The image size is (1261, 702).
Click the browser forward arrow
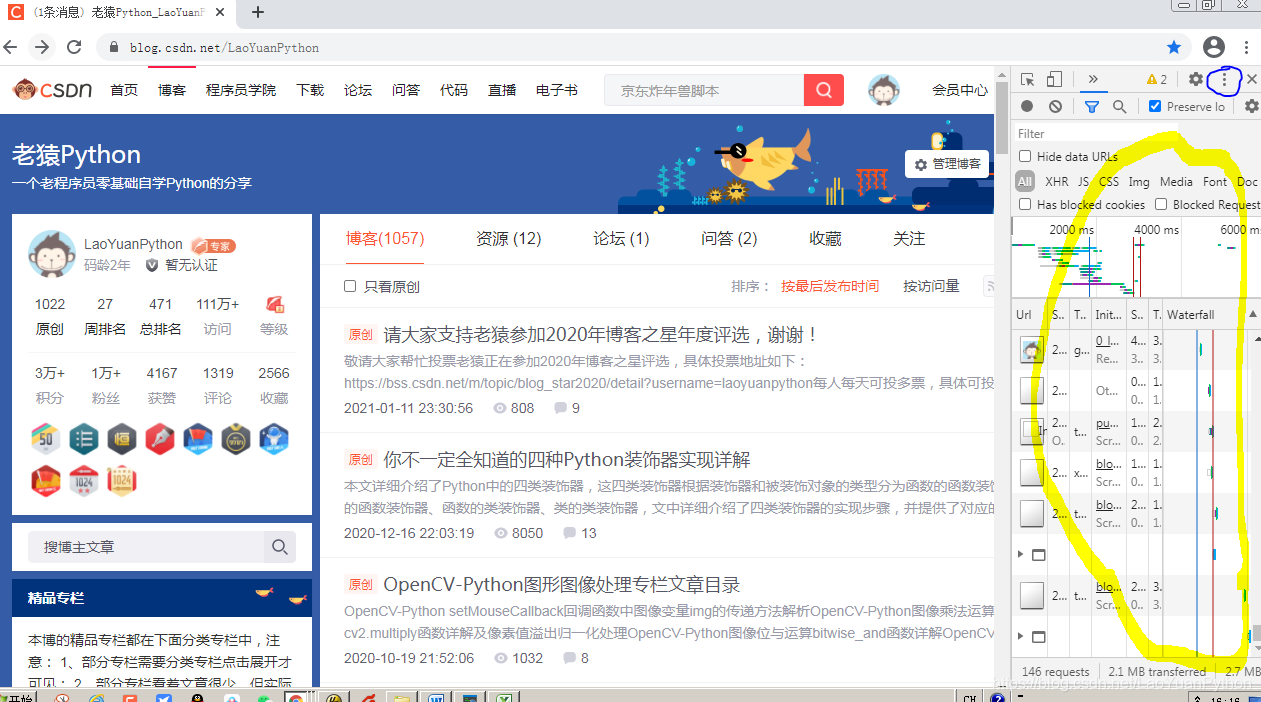[x=42, y=47]
